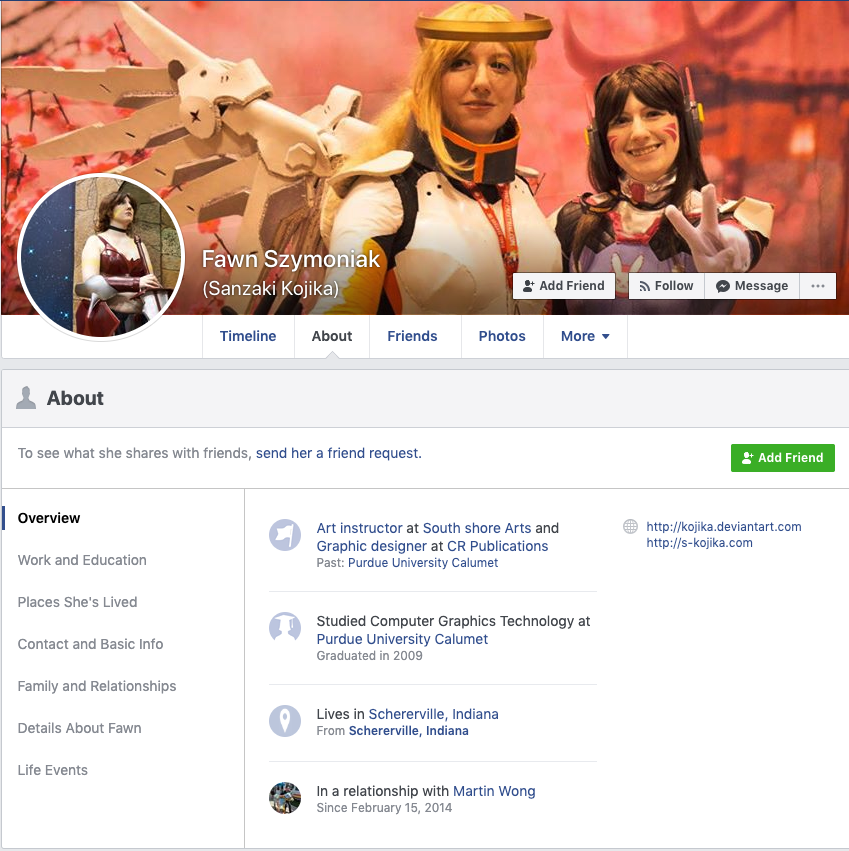Select the About tab

(x=332, y=336)
